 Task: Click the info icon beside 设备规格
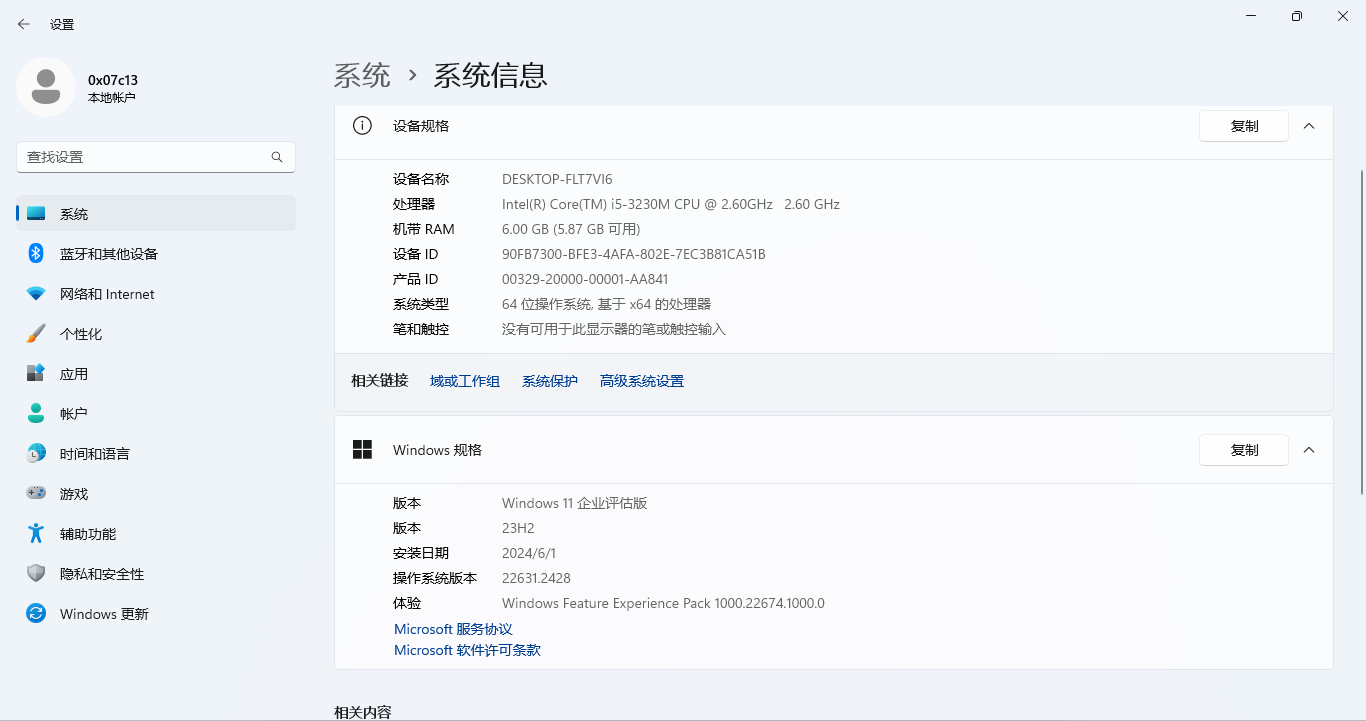[x=362, y=126]
